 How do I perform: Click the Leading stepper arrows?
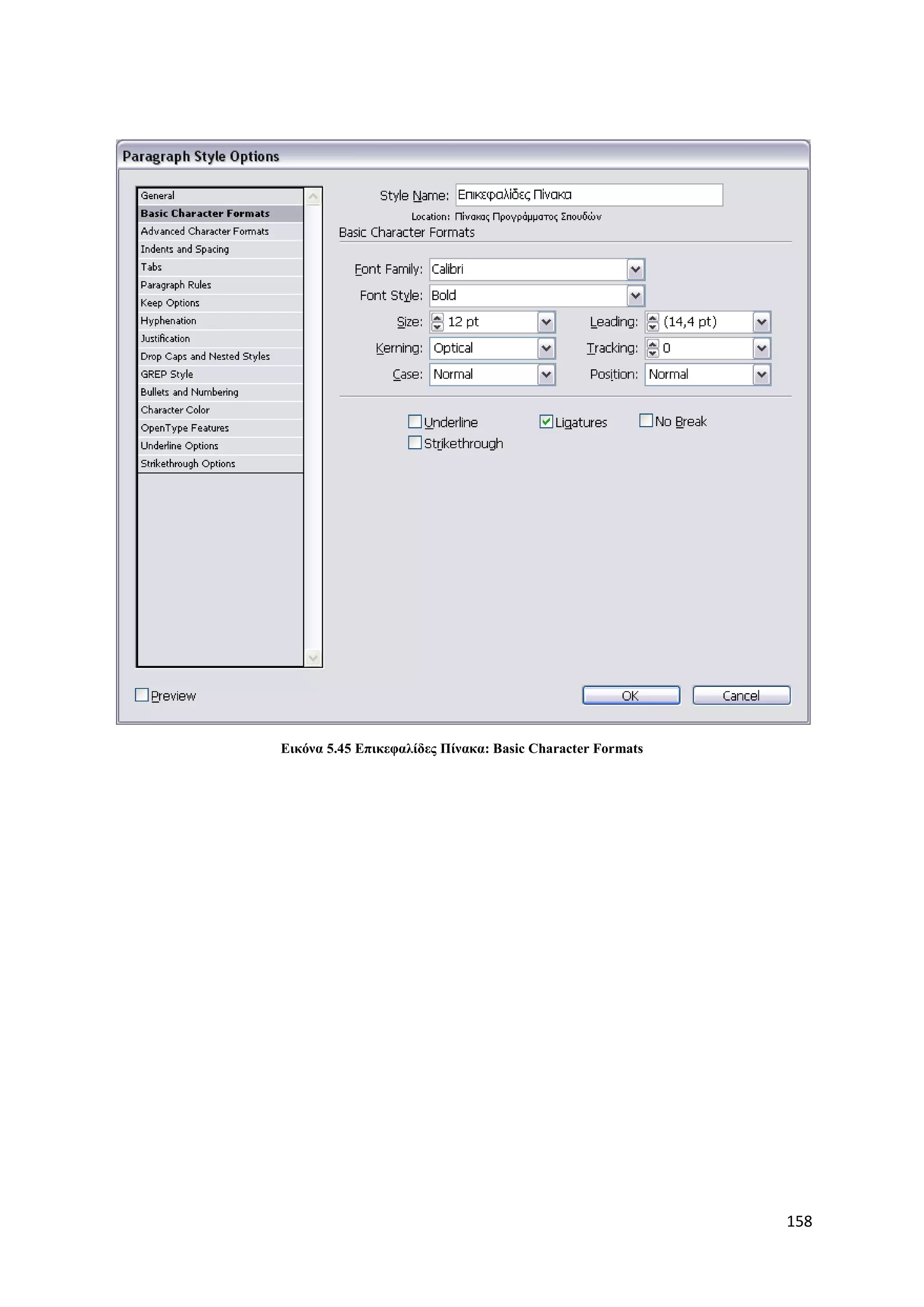pyautogui.click(x=652, y=322)
